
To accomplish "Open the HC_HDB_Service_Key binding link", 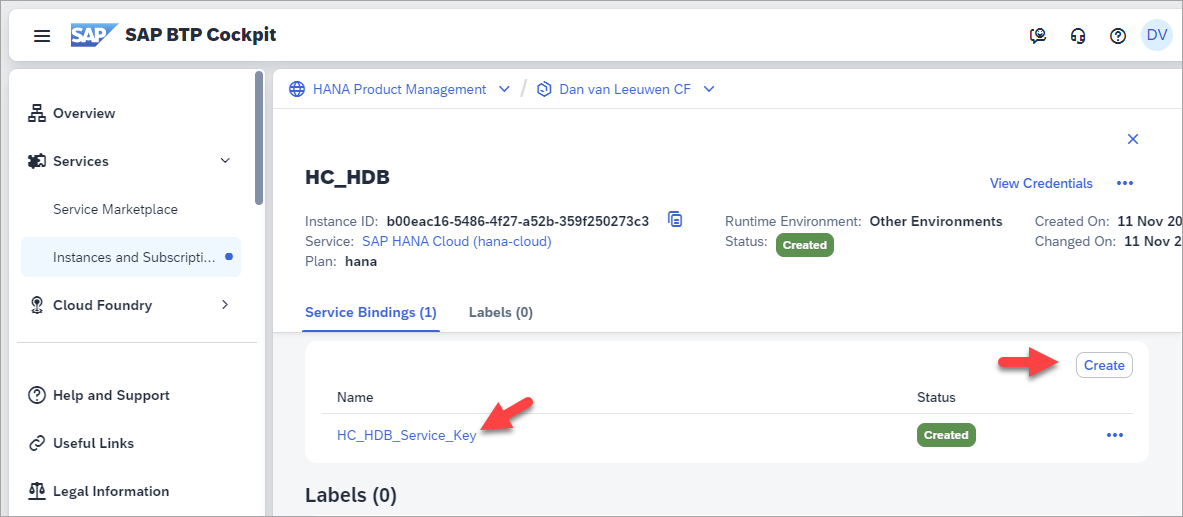I will [407, 435].
